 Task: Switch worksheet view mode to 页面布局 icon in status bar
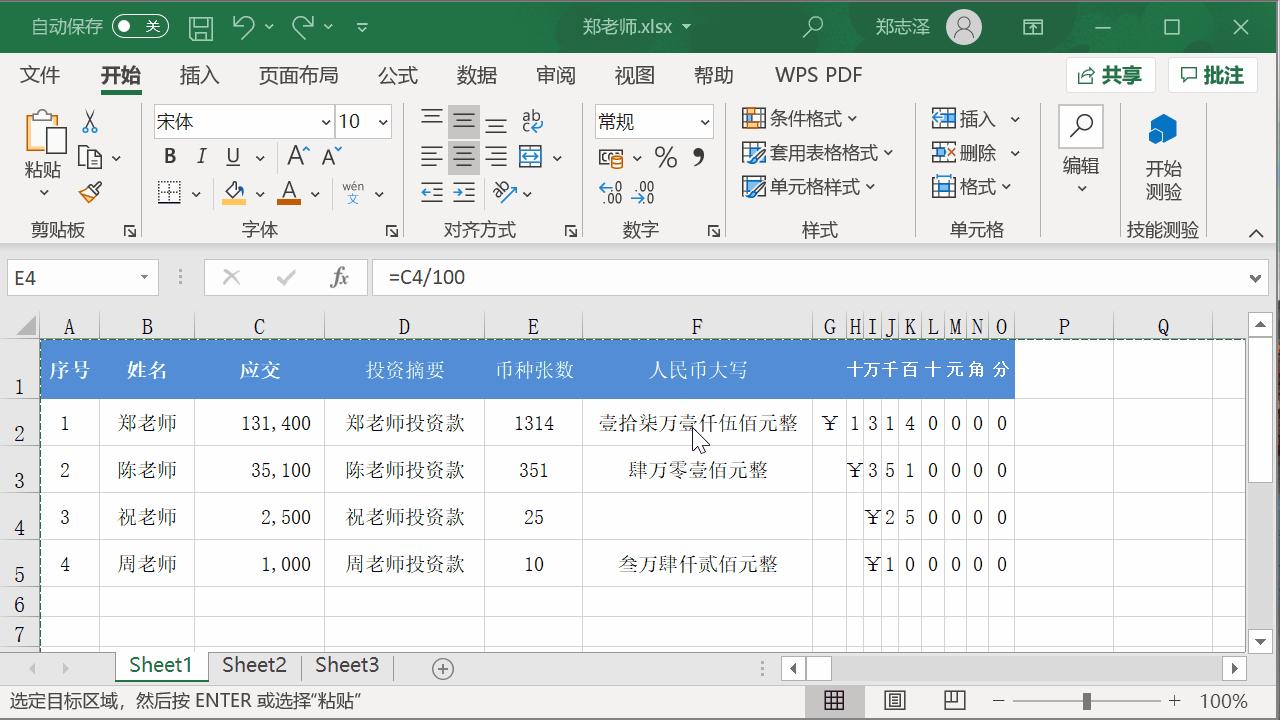tap(895, 701)
